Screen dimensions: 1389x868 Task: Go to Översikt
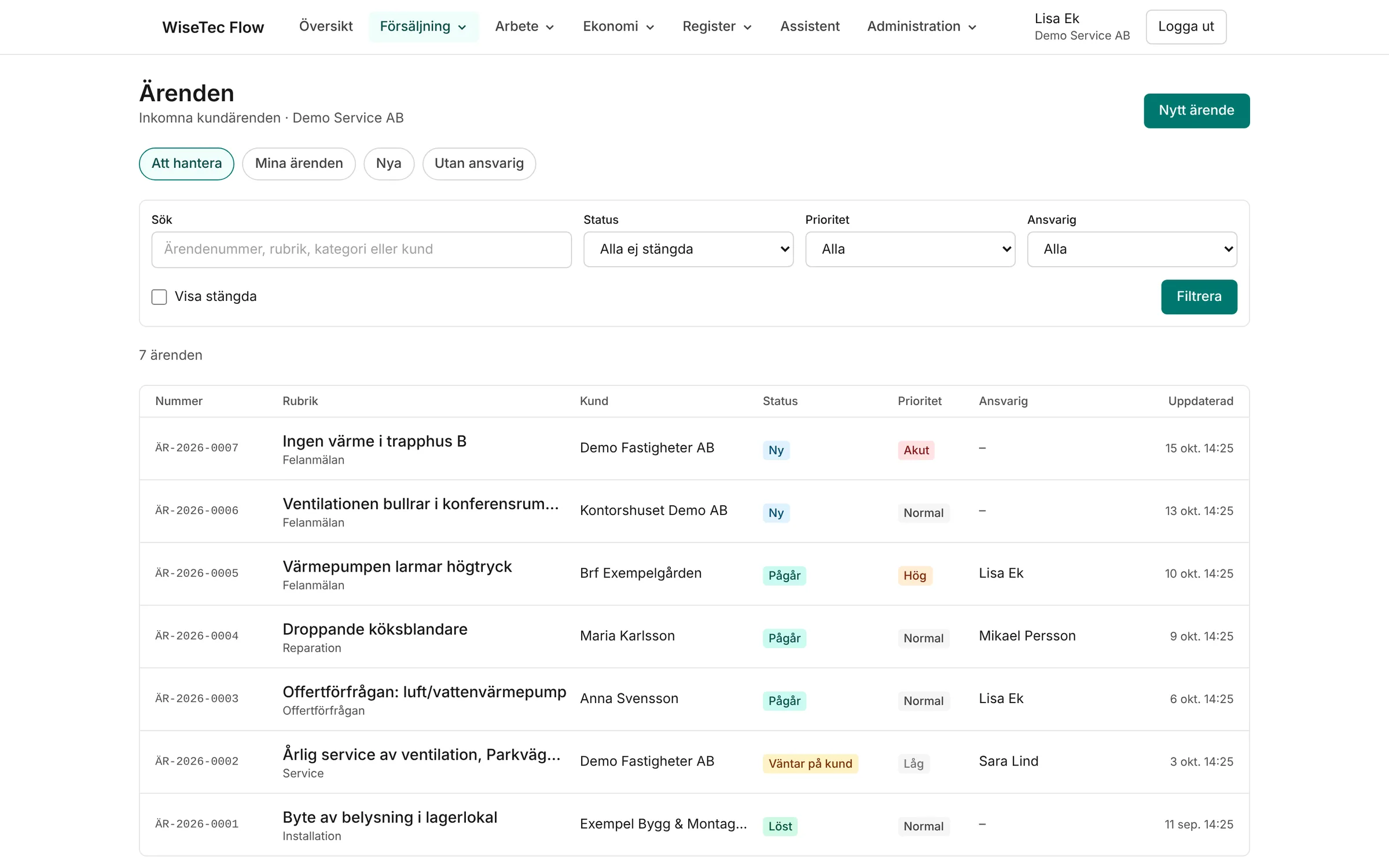click(x=326, y=27)
